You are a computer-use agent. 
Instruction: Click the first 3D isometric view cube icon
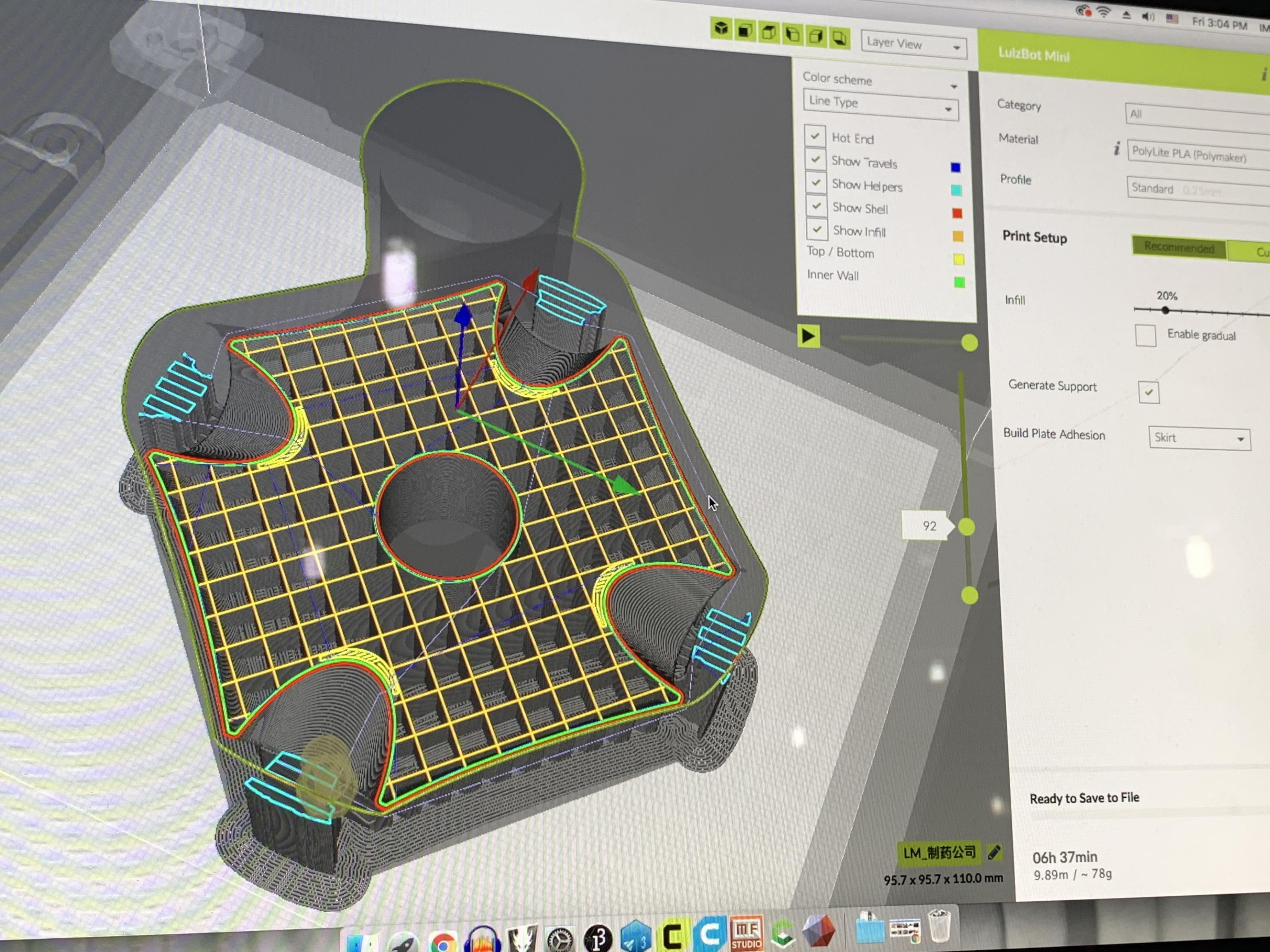[721, 28]
